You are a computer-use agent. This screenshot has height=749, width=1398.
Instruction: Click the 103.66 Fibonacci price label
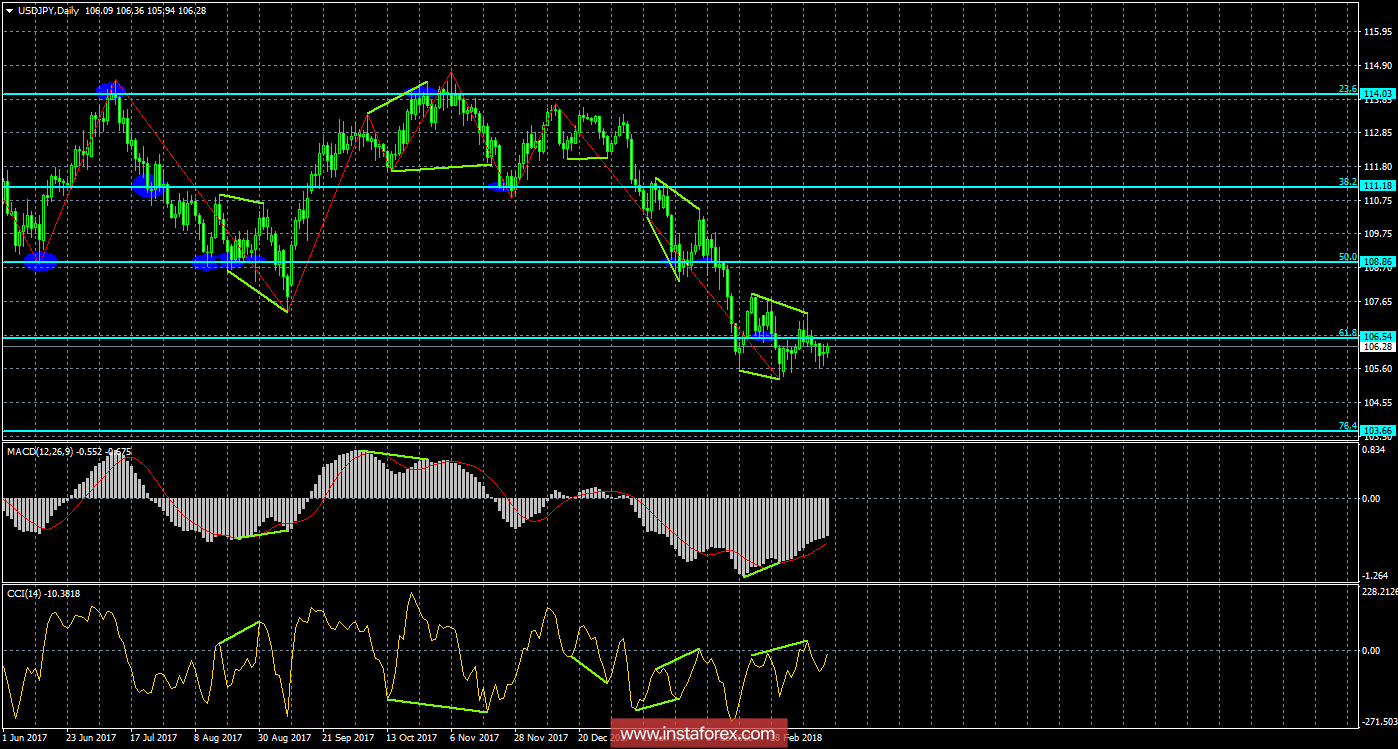point(1378,430)
